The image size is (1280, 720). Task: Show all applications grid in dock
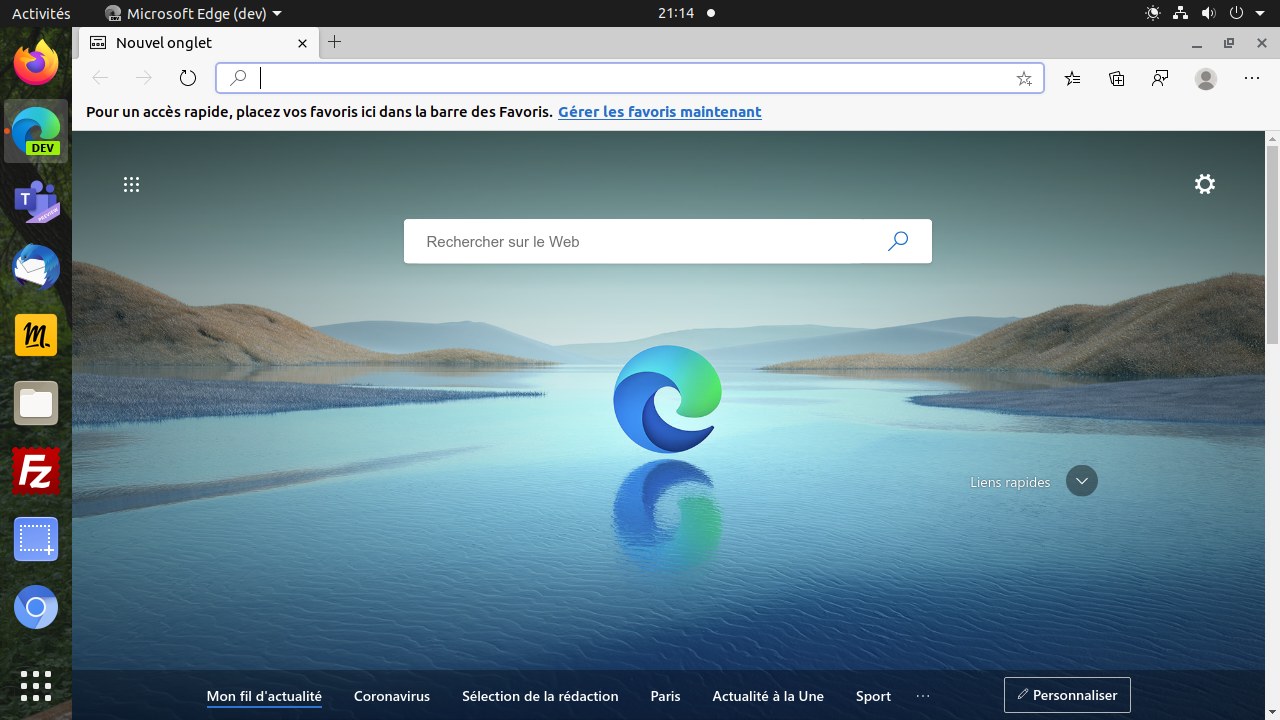[x=36, y=685]
